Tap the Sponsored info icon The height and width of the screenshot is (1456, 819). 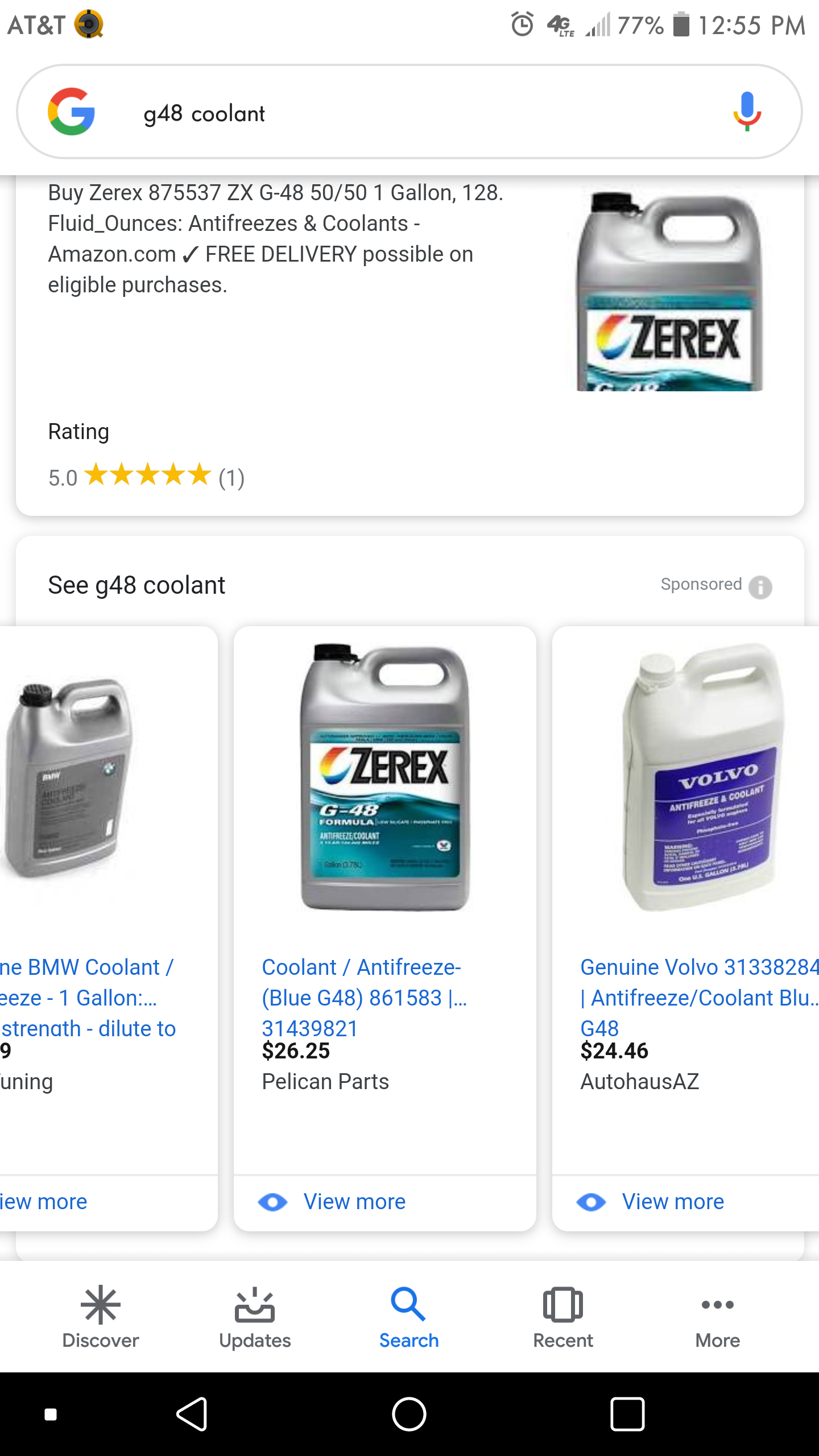pos(760,586)
